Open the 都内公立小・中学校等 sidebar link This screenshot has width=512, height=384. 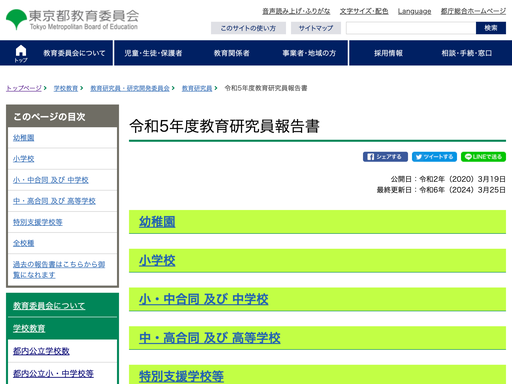(53, 373)
